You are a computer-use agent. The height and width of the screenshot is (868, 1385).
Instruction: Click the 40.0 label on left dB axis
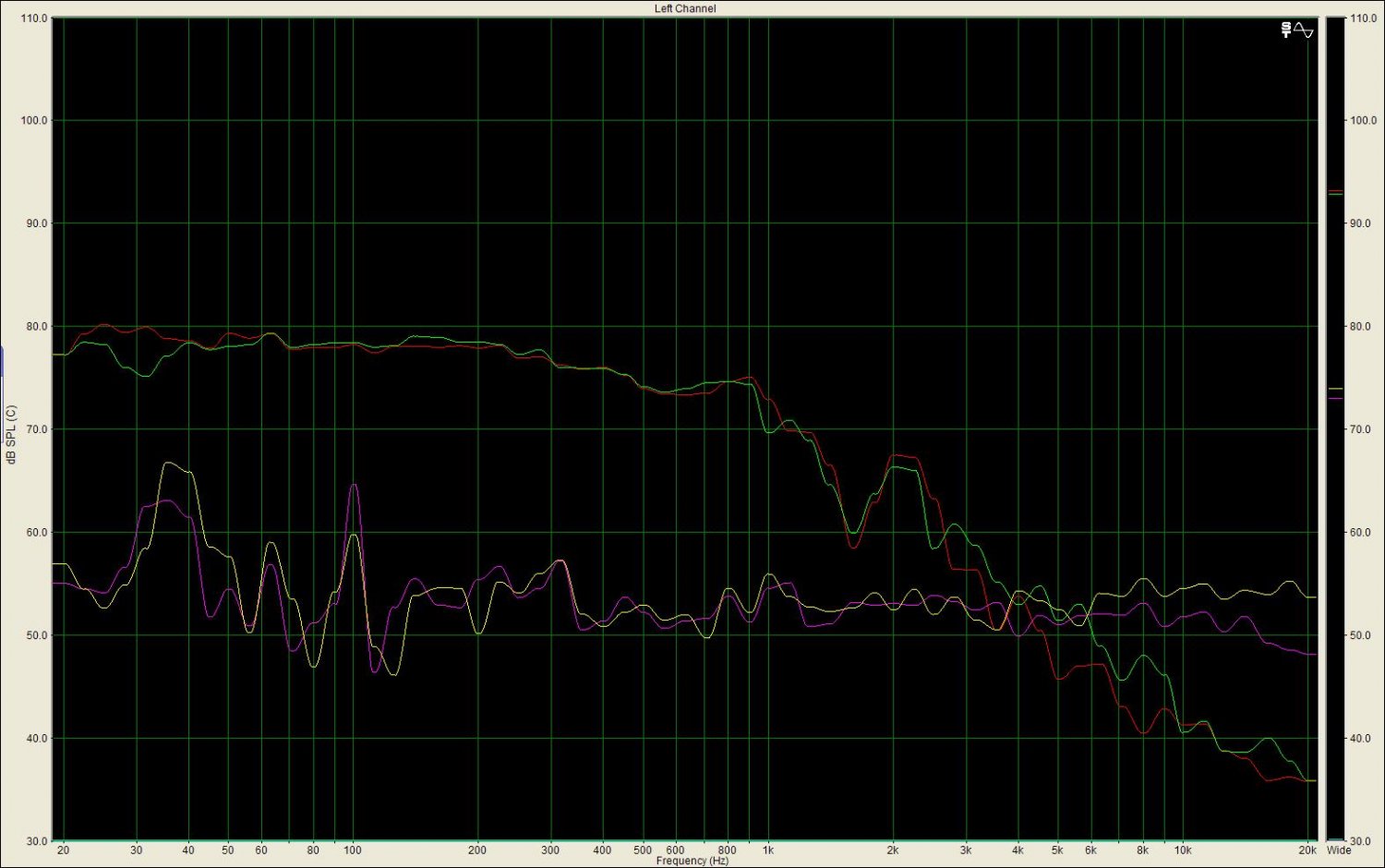36,739
